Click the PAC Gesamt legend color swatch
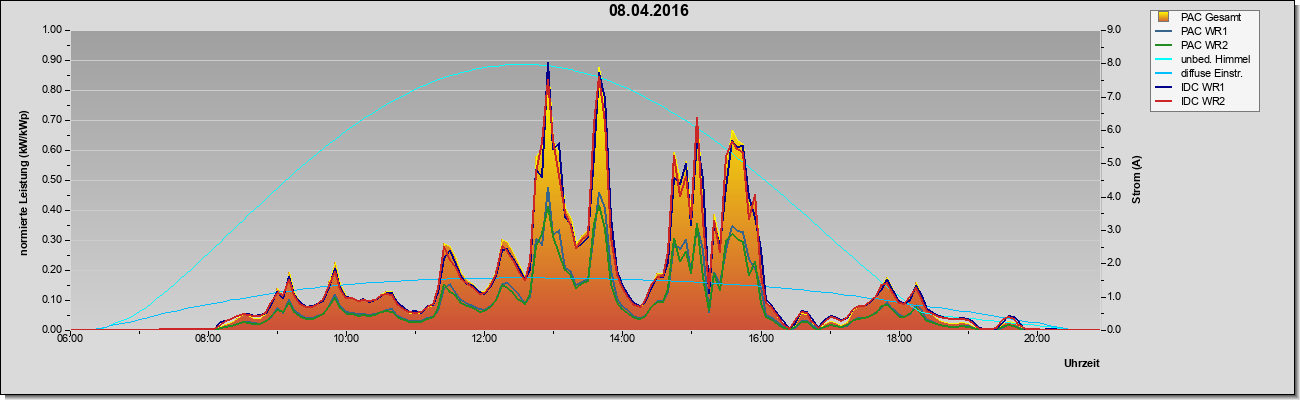 pyautogui.click(x=1163, y=17)
